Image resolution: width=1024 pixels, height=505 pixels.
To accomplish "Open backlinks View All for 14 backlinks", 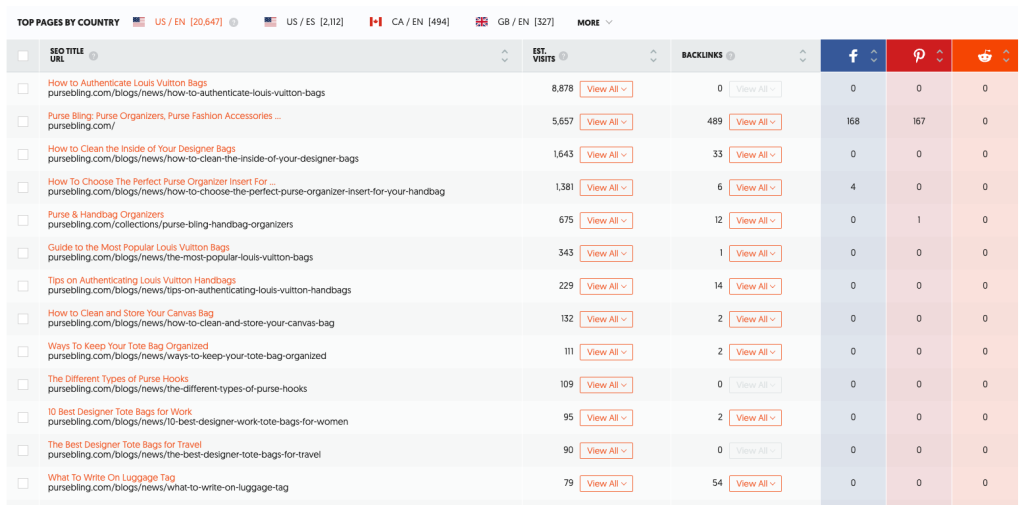I will click(756, 286).
